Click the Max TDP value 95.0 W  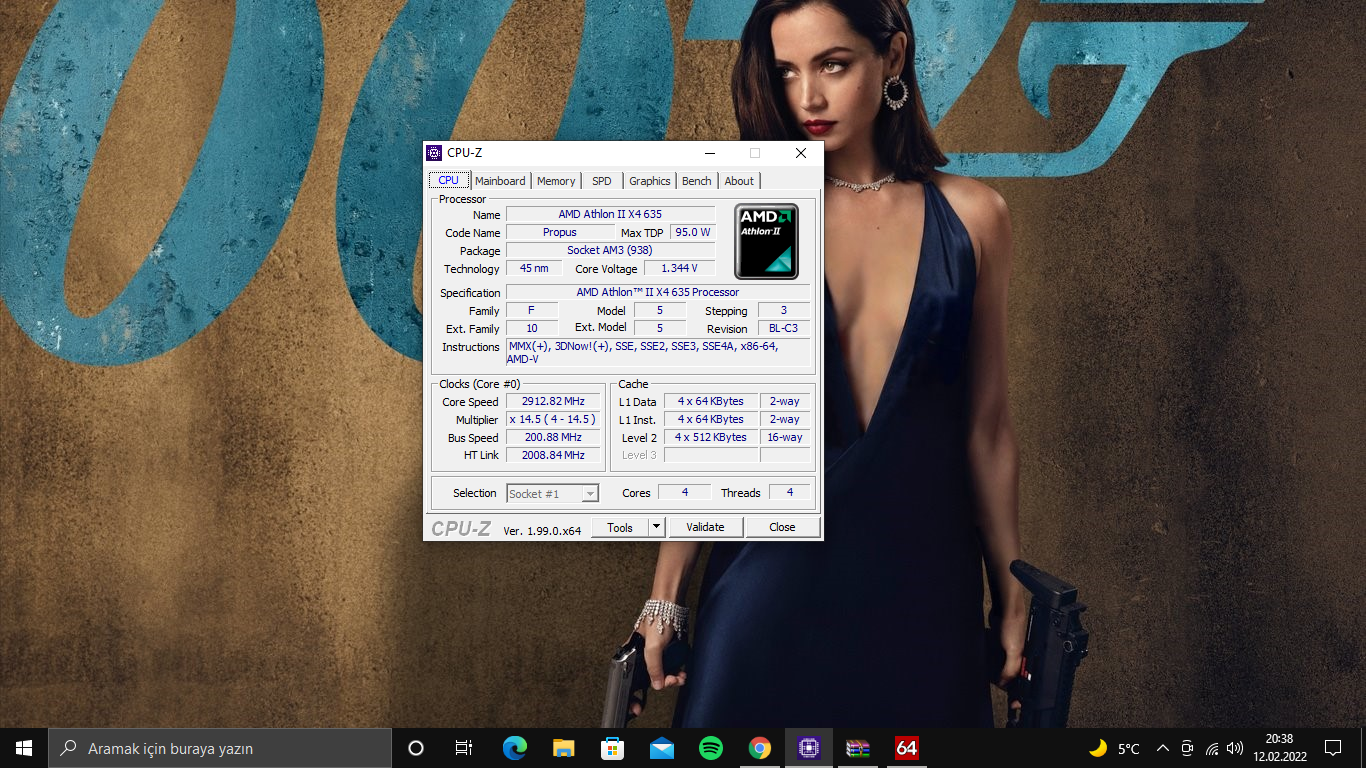pos(692,232)
